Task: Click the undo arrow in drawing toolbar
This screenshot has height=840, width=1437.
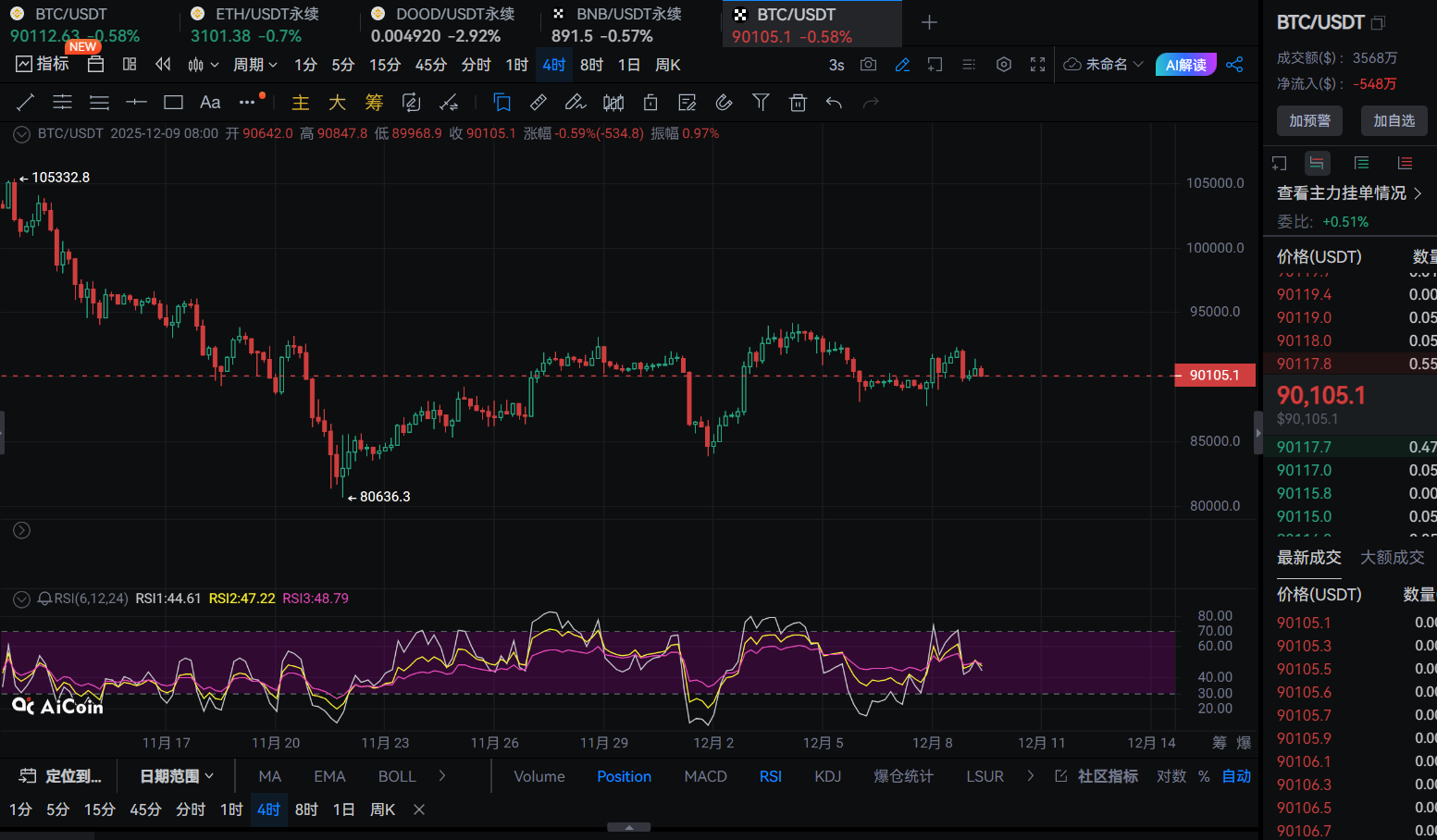Action: 834,103
